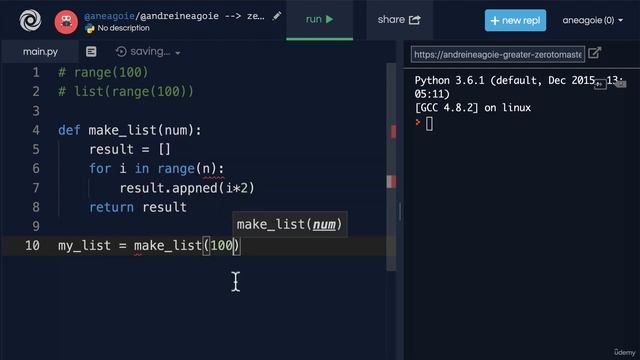
Task: Open the red user avatar
Action: tap(66, 22)
